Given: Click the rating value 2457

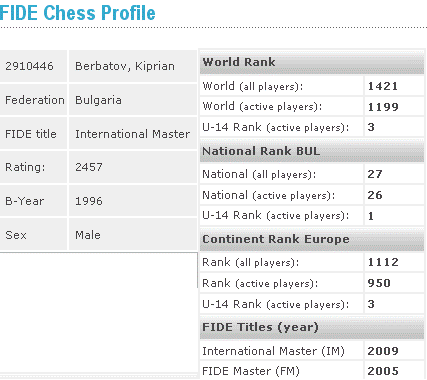Looking at the screenshot, I should [89, 167].
